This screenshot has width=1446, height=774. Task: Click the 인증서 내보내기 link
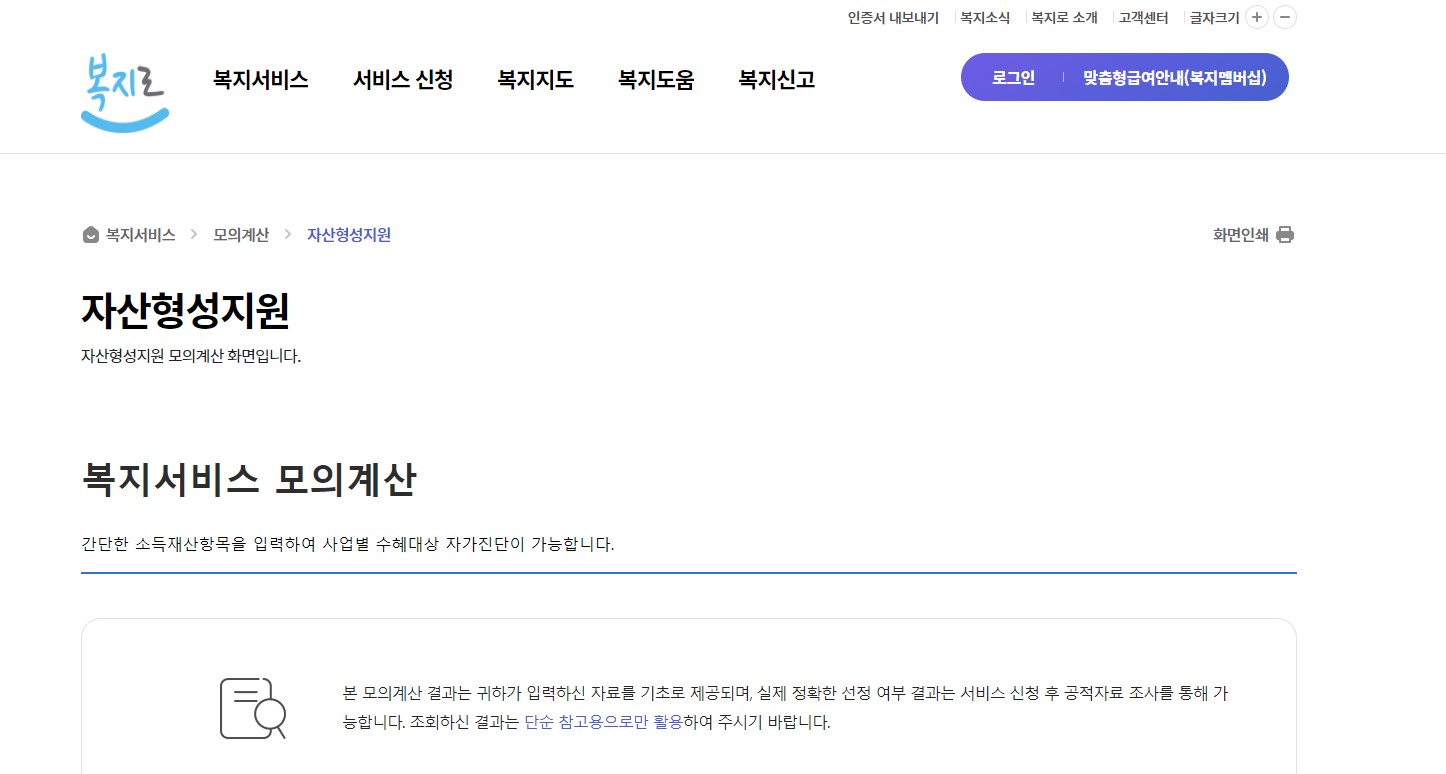(x=891, y=17)
